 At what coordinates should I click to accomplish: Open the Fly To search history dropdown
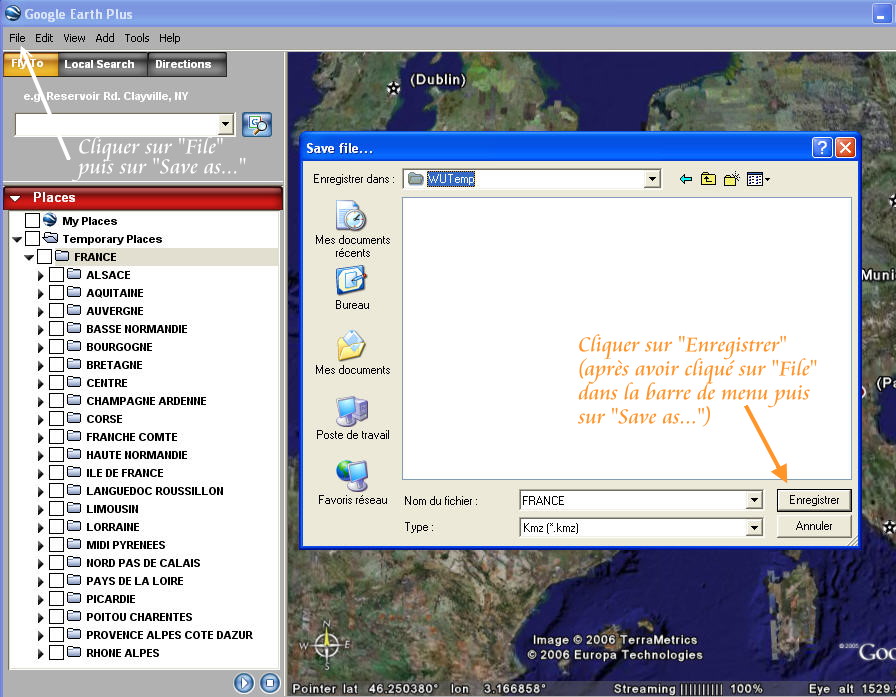pos(226,124)
